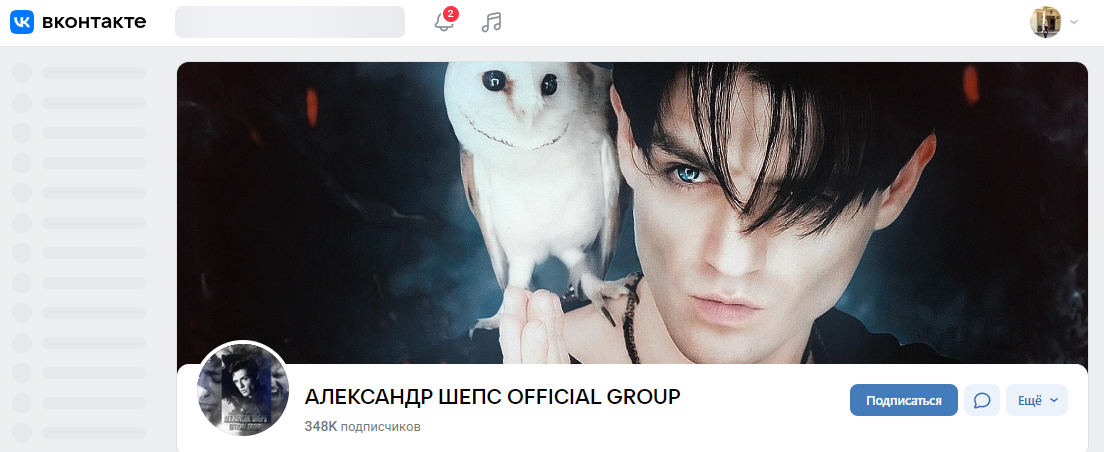This screenshot has height=452, width=1104.
Task: Click the VK logo icon
Action: tap(21, 22)
